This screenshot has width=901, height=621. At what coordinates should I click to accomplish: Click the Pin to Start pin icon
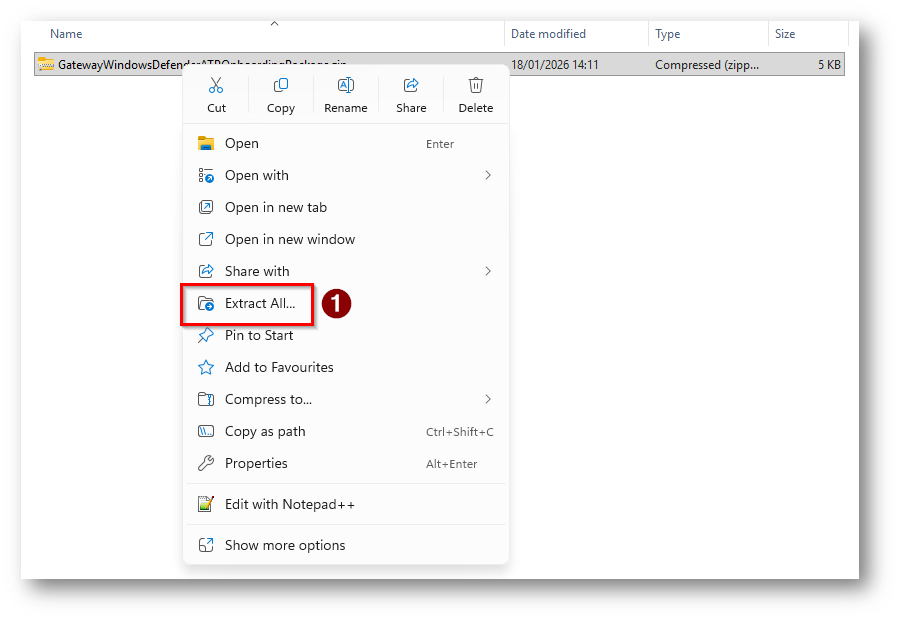pos(206,336)
